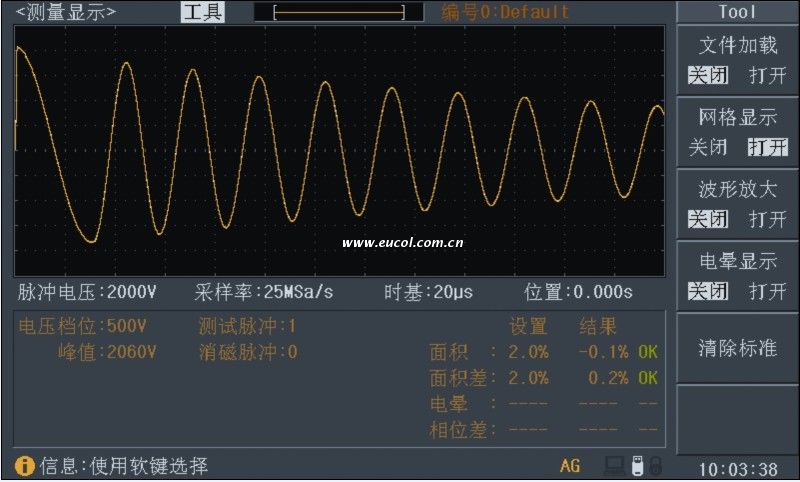Click the 网格显示 soft key label
The width and height of the screenshot is (800, 482).
point(738,117)
